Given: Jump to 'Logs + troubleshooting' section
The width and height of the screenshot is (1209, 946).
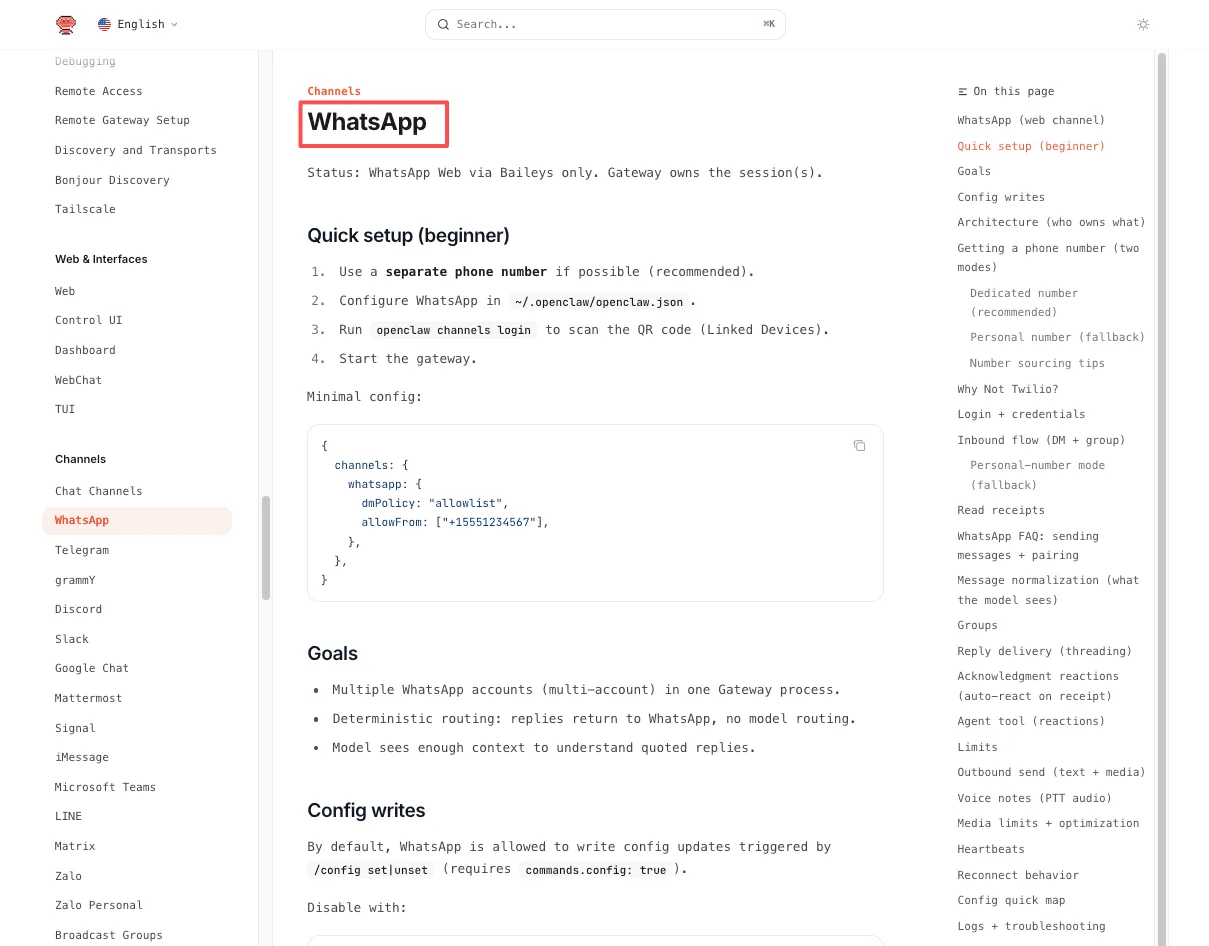Looking at the screenshot, I should click(x=1031, y=926).
